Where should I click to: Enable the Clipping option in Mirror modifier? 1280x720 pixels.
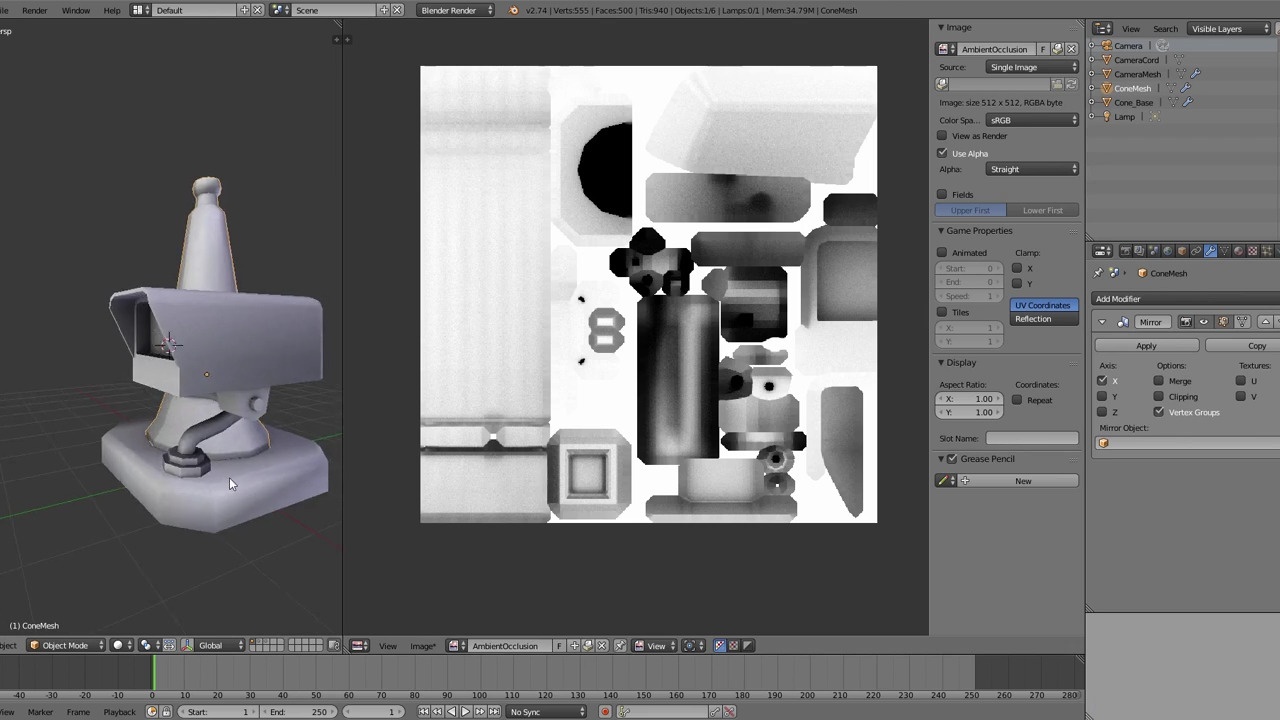tap(1158, 396)
